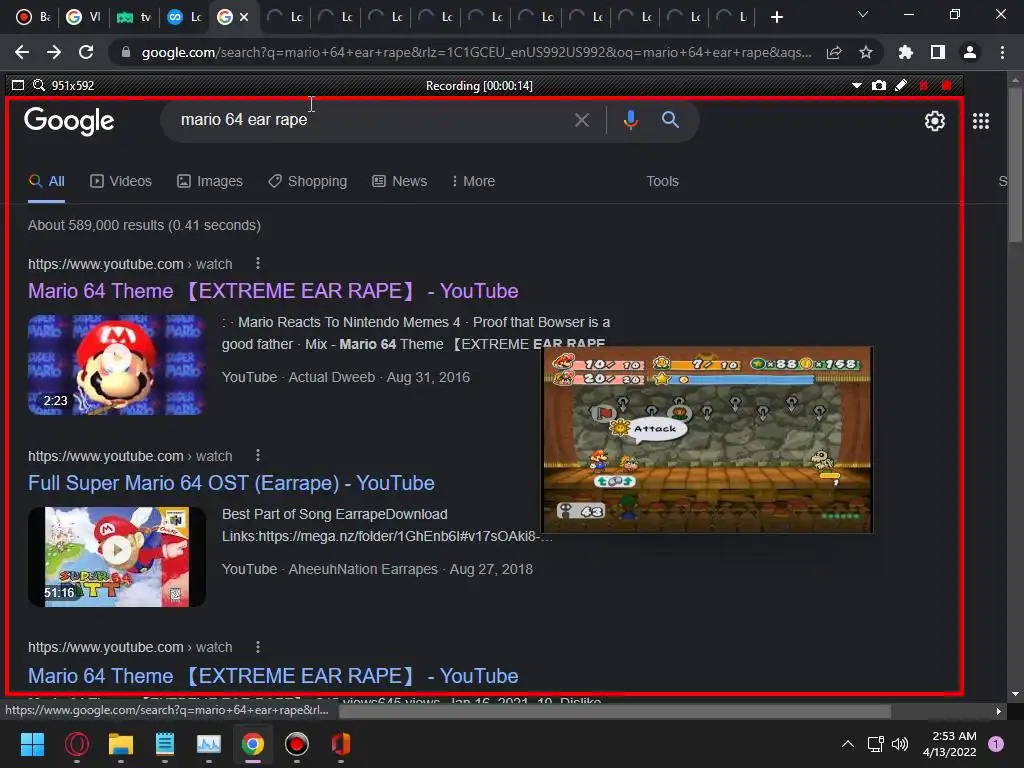Open Opera from the taskbar
Viewport: 1024px width, 768px height.
pyautogui.click(x=76, y=744)
